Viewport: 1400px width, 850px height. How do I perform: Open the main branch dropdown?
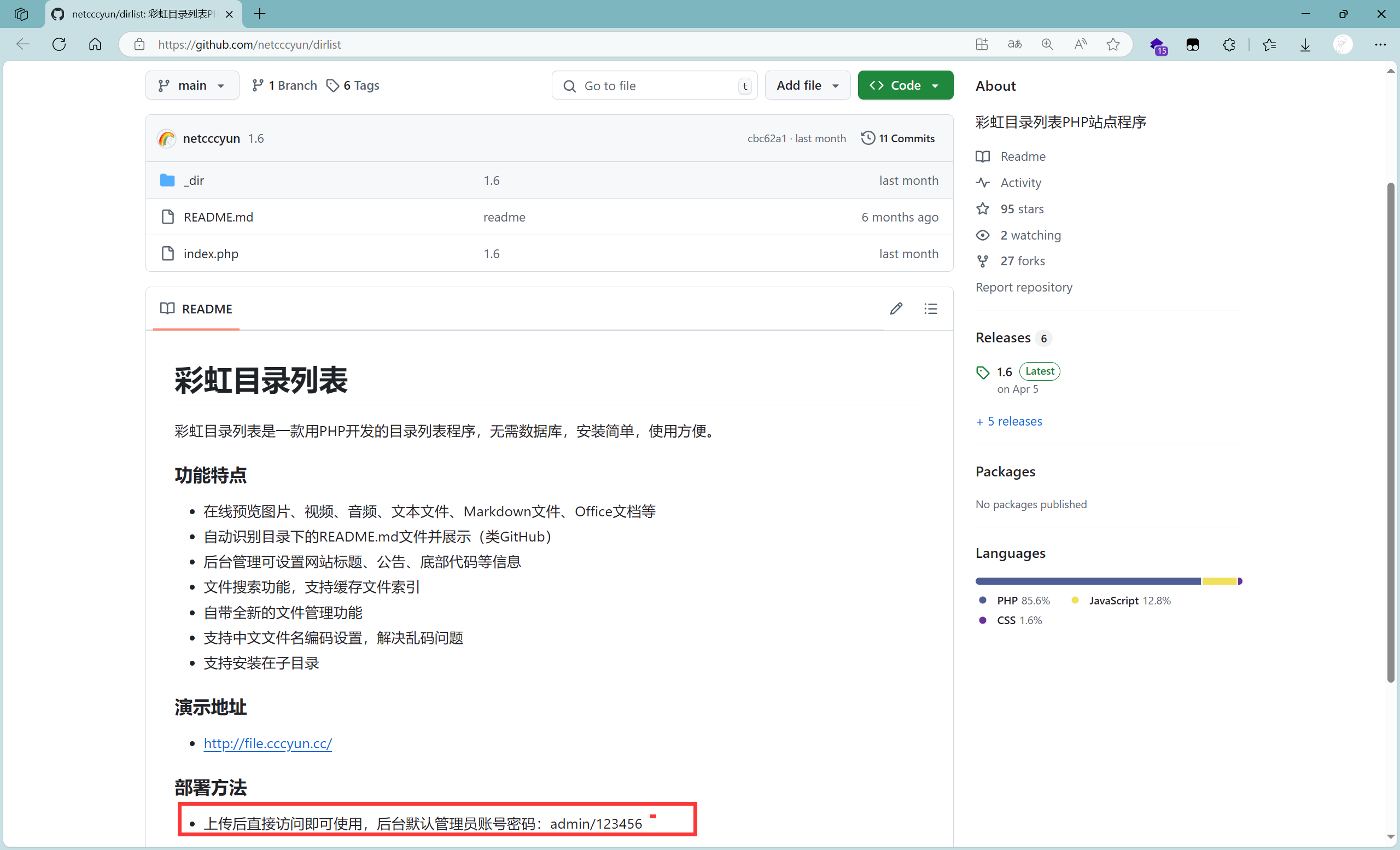point(192,85)
